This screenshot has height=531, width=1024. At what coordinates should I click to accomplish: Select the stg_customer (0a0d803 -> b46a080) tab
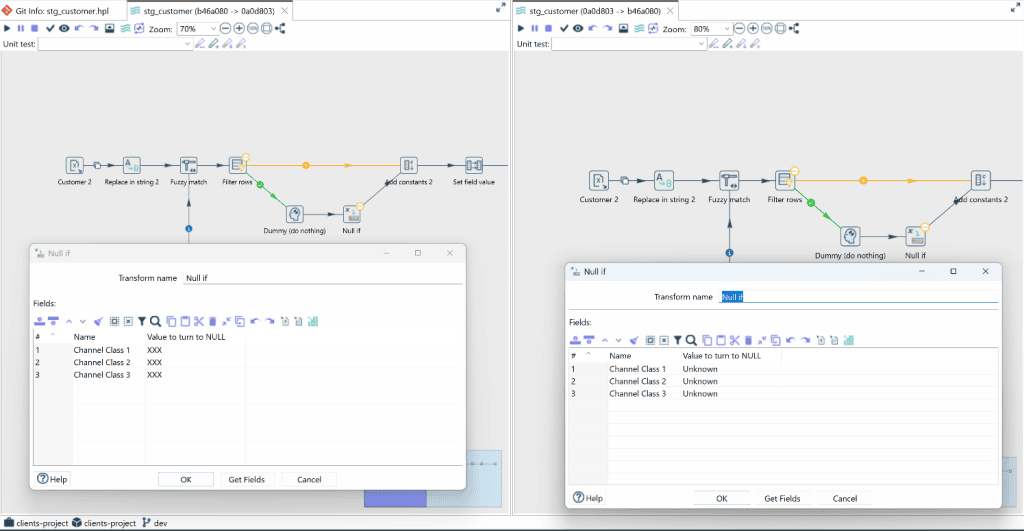[595, 10]
